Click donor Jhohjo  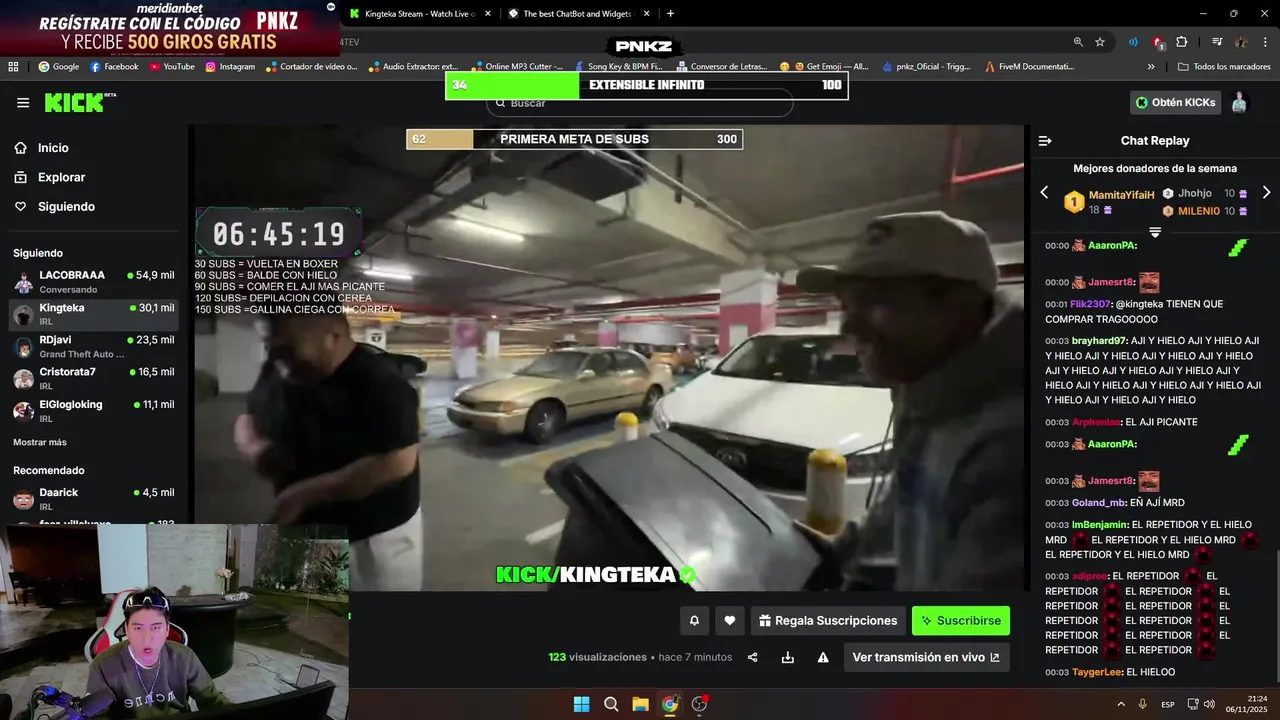(x=1194, y=193)
